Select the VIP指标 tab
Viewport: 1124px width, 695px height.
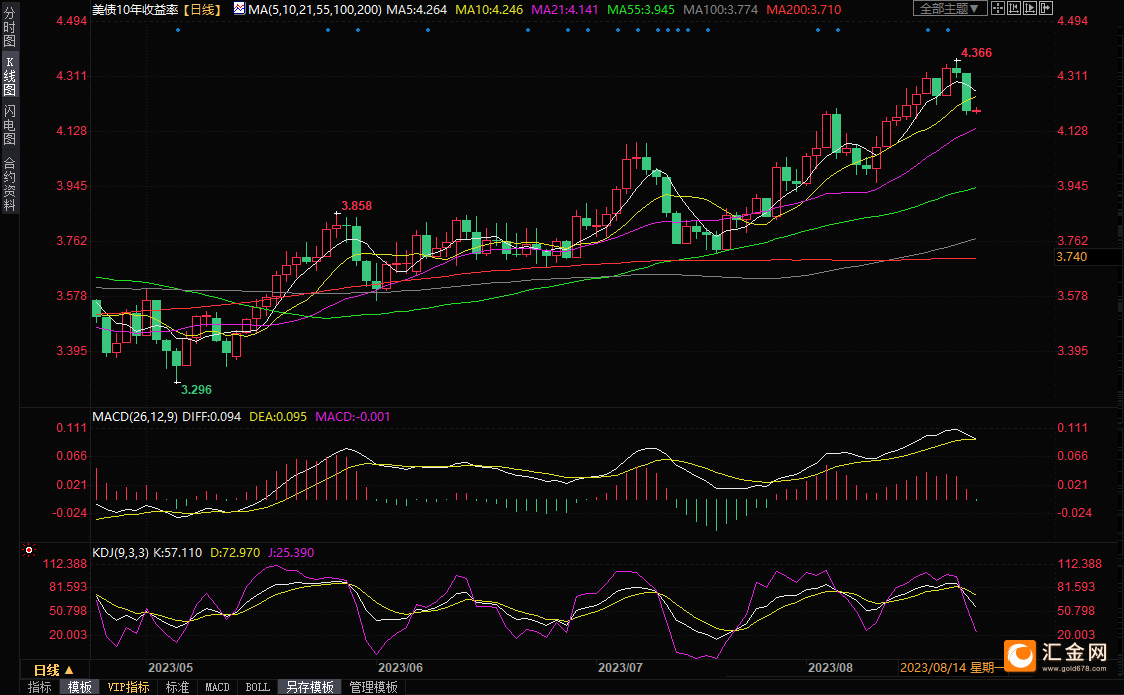point(128,687)
